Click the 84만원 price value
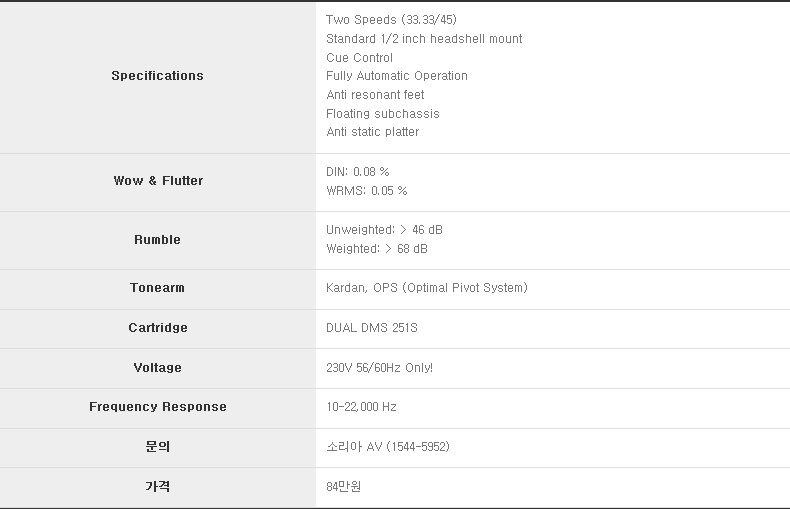 (343, 486)
